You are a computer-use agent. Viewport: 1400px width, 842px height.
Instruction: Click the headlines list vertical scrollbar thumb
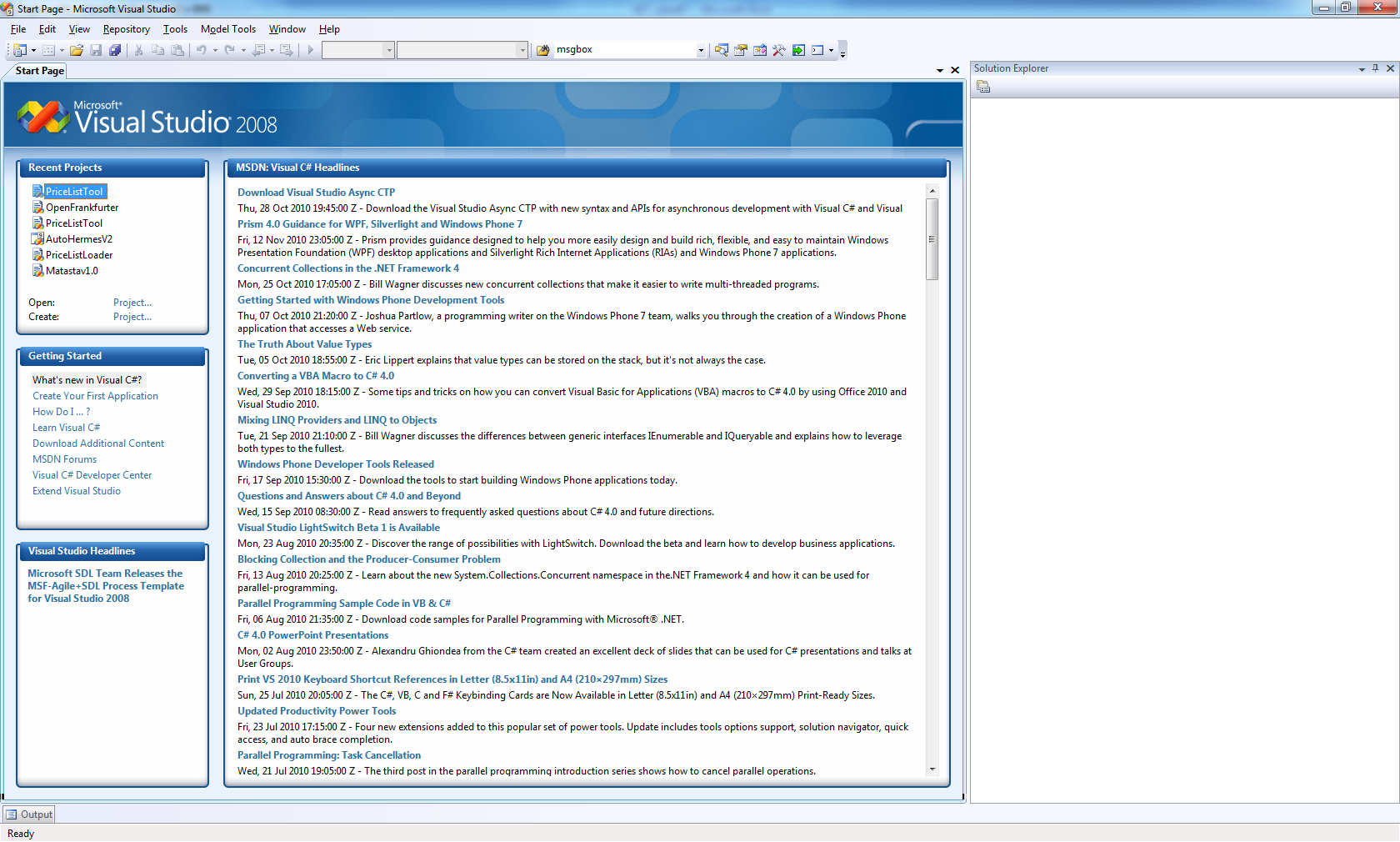[x=932, y=239]
